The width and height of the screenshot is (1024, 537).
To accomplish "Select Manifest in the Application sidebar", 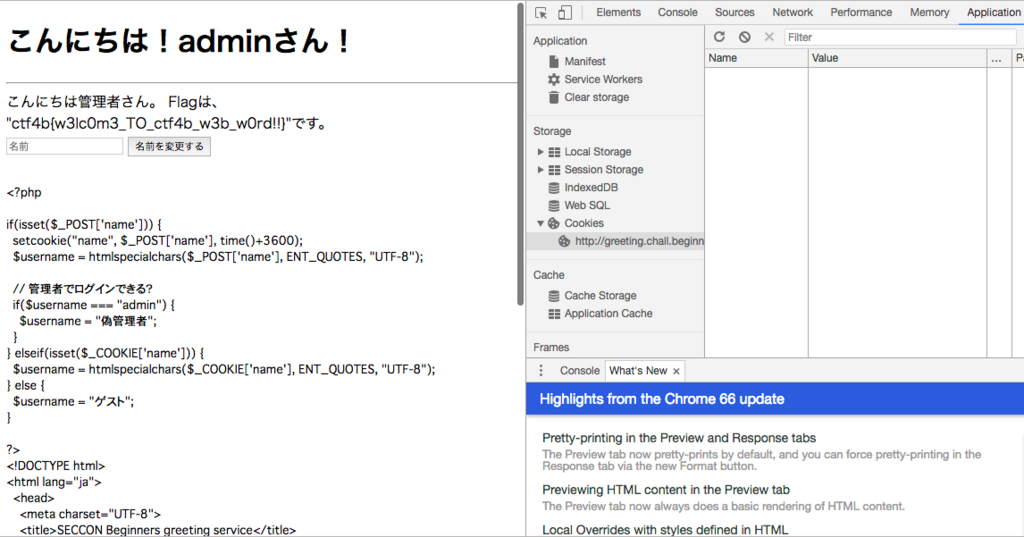I will pyautogui.click(x=584, y=61).
